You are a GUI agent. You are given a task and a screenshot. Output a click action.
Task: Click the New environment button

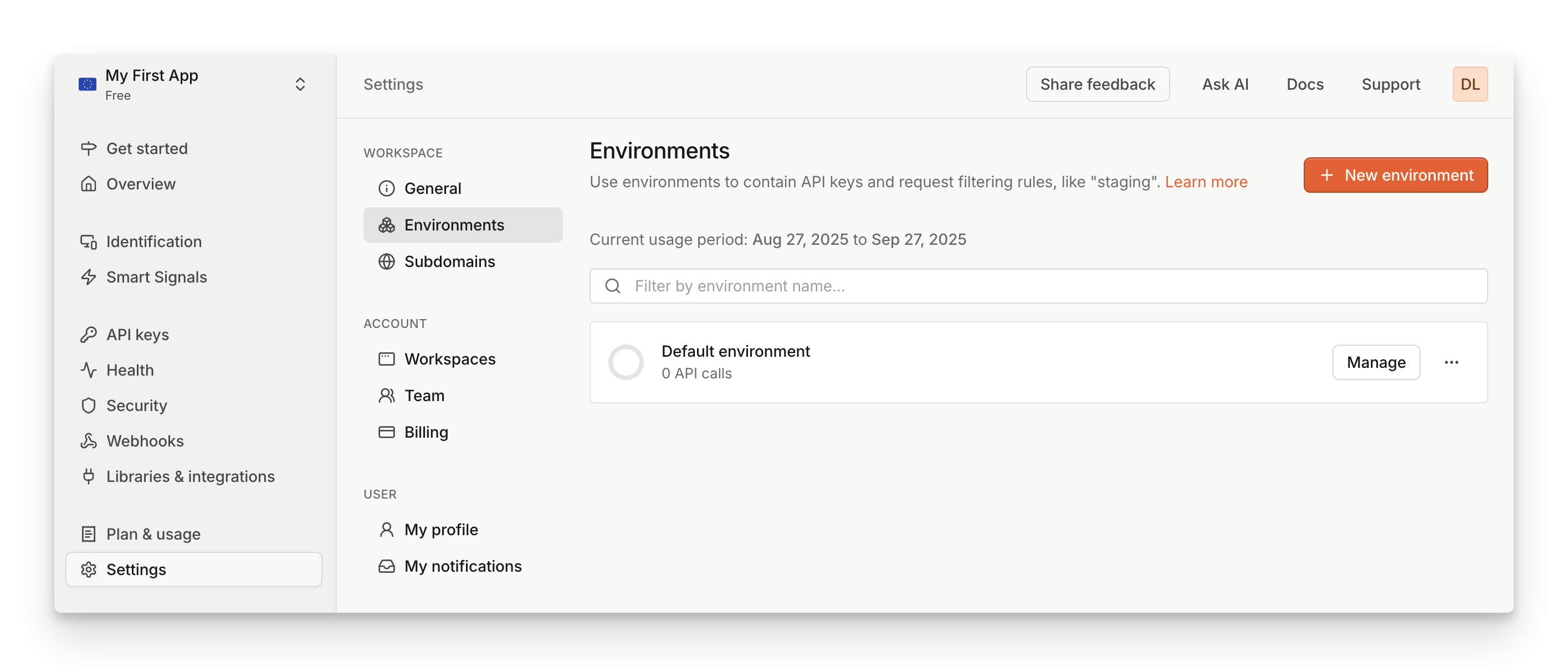[x=1395, y=175]
